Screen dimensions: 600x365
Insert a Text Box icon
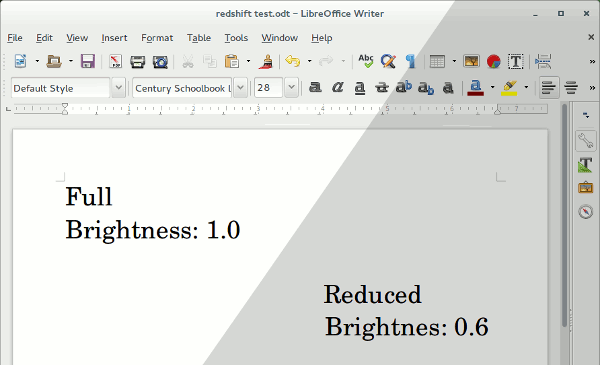(515, 61)
